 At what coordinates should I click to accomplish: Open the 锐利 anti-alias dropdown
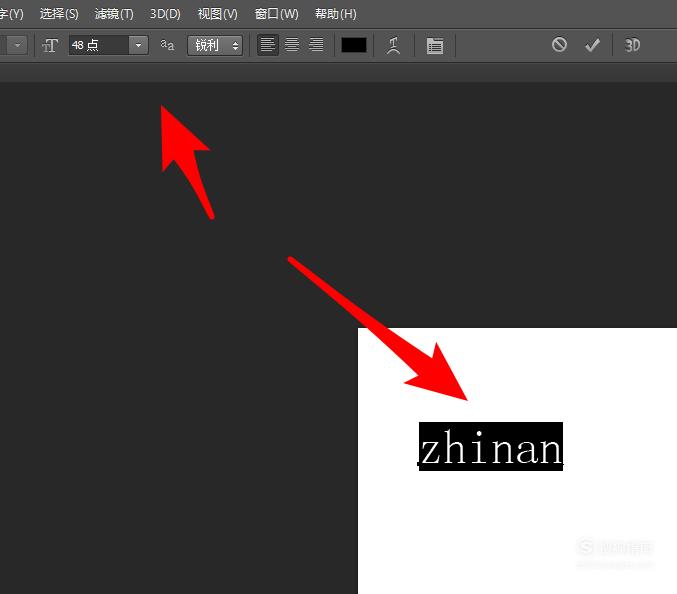point(215,45)
